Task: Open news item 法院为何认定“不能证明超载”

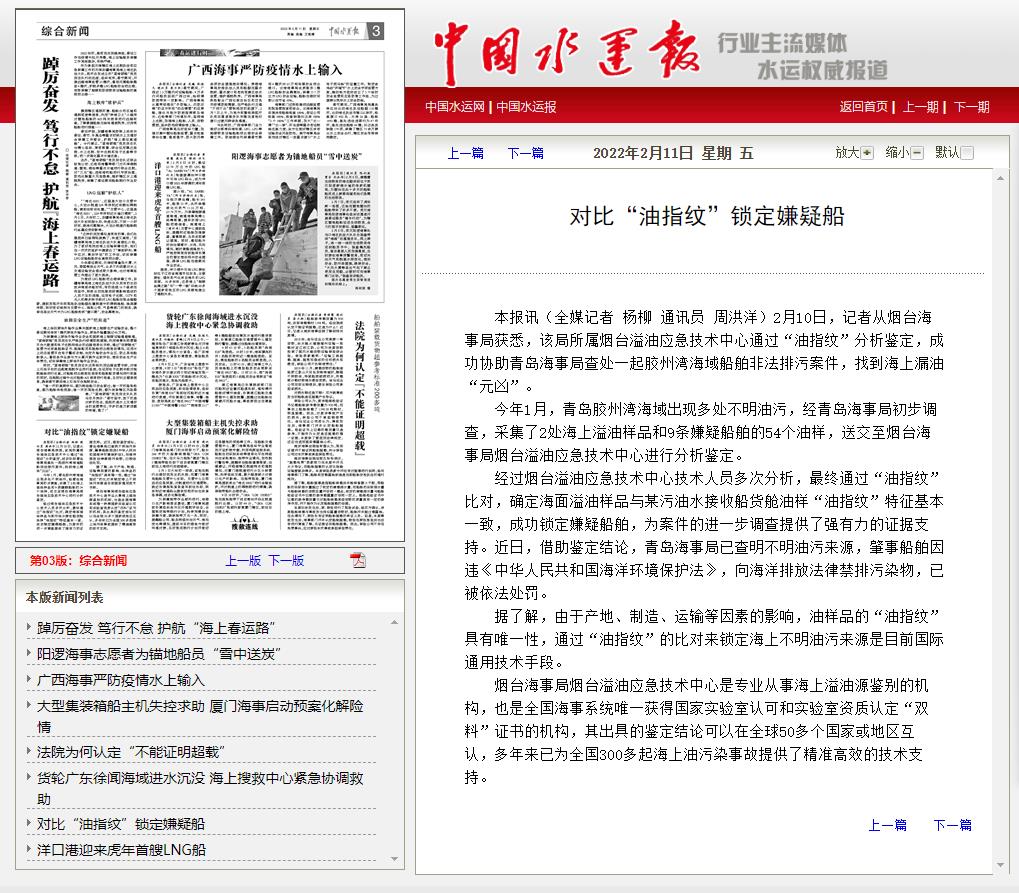Action: [131, 752]
